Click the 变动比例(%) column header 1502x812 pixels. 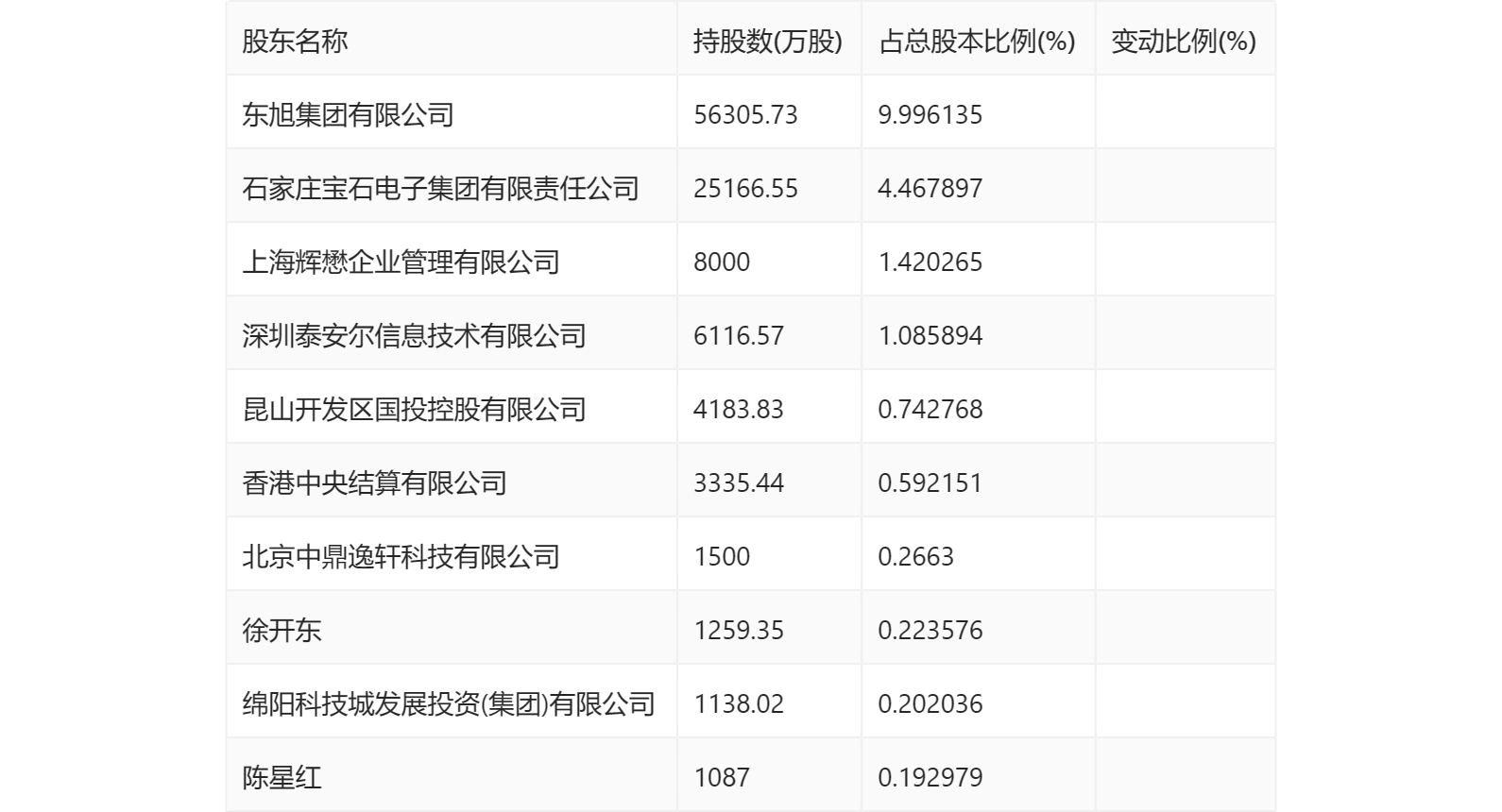click(1184, 42)
